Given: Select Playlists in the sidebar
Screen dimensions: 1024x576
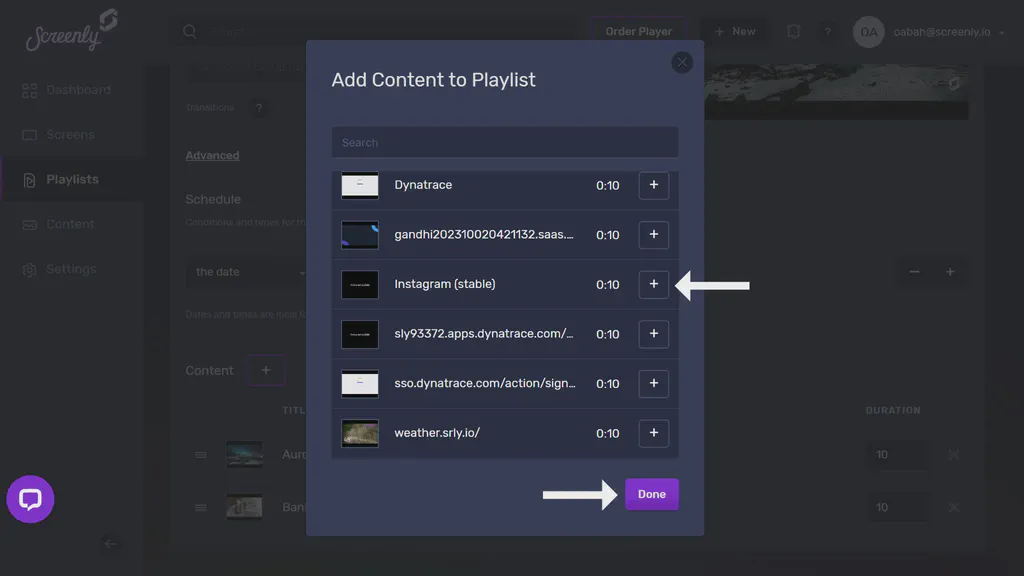Looking at the screenshot, I should coord(70,179).
